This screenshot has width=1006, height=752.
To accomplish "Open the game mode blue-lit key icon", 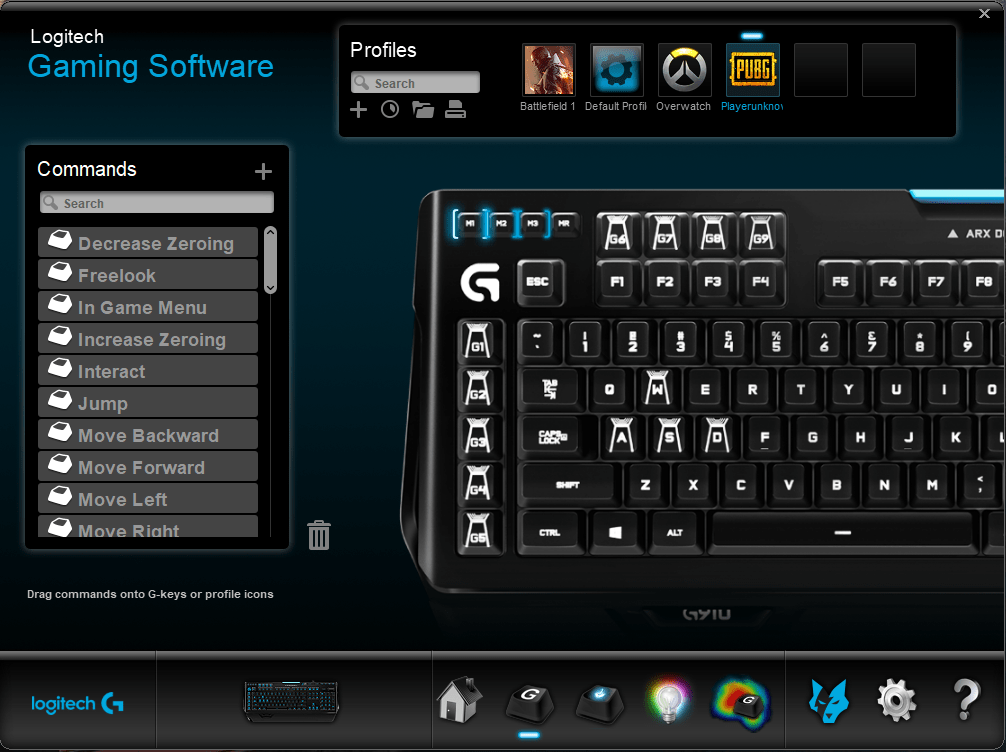I will [x=599, y=703].
